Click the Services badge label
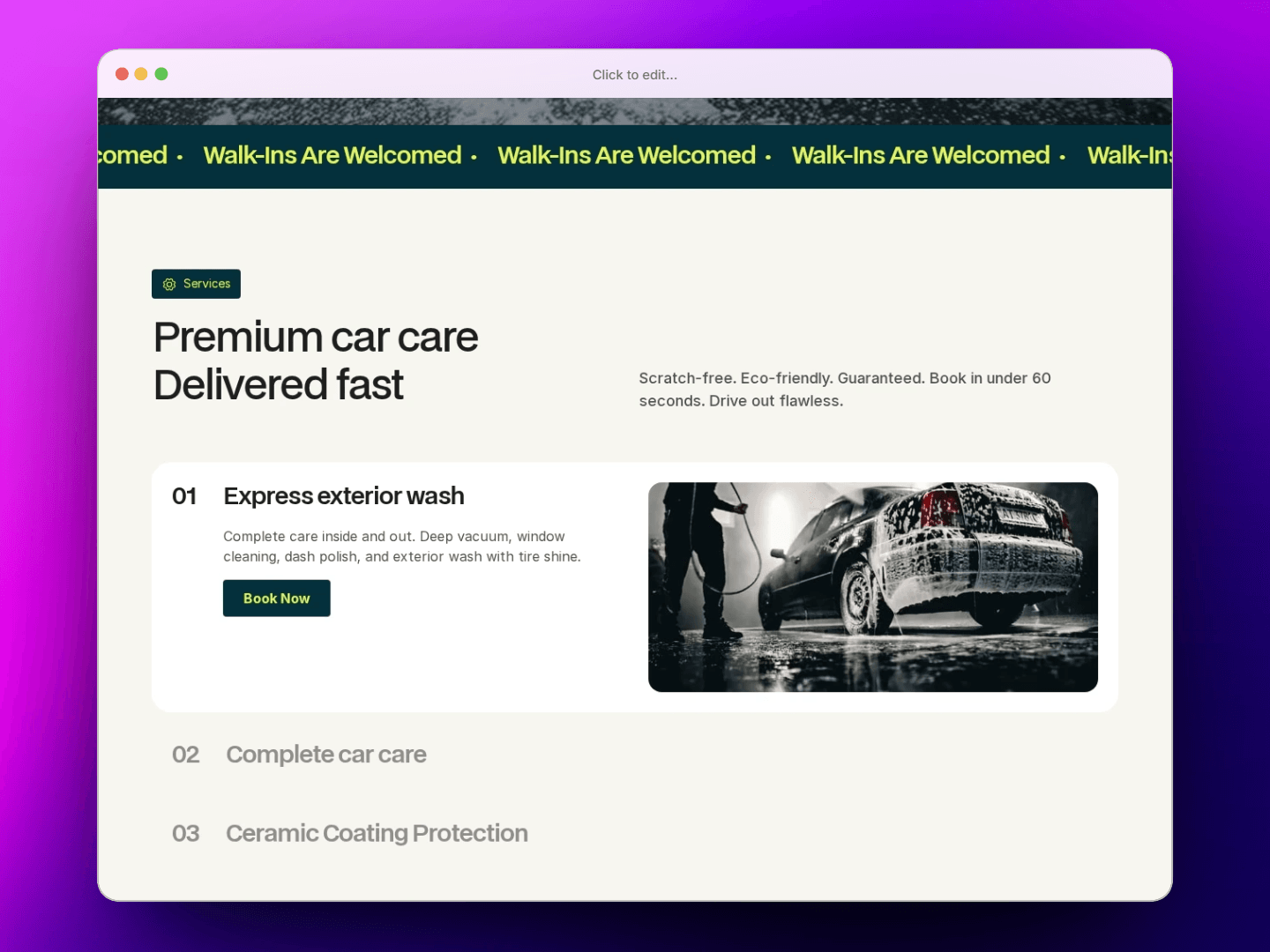1270x952 pixels. (x=206, y=284)
